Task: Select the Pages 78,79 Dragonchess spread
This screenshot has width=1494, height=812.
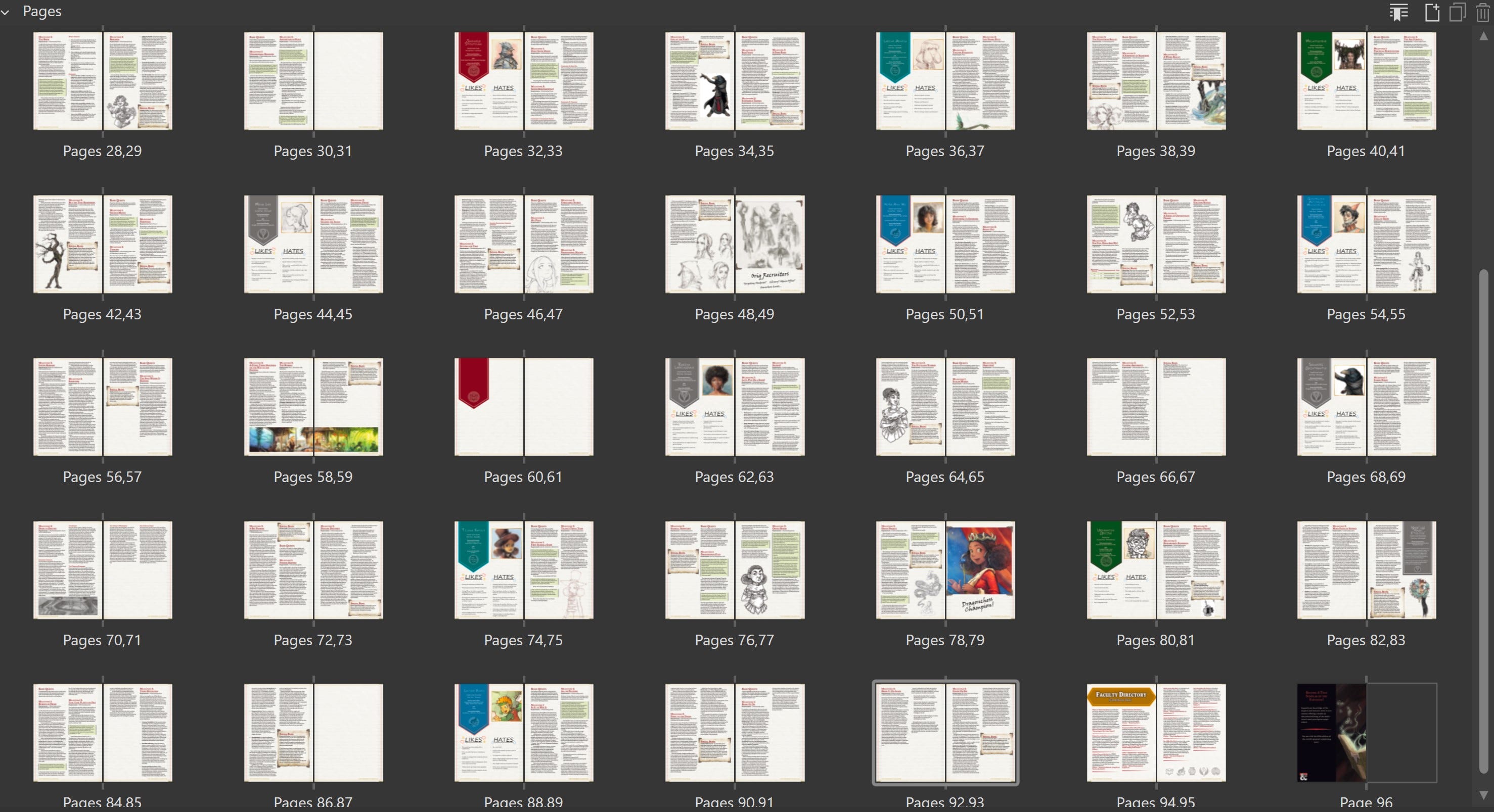Action: coord(945,570)
